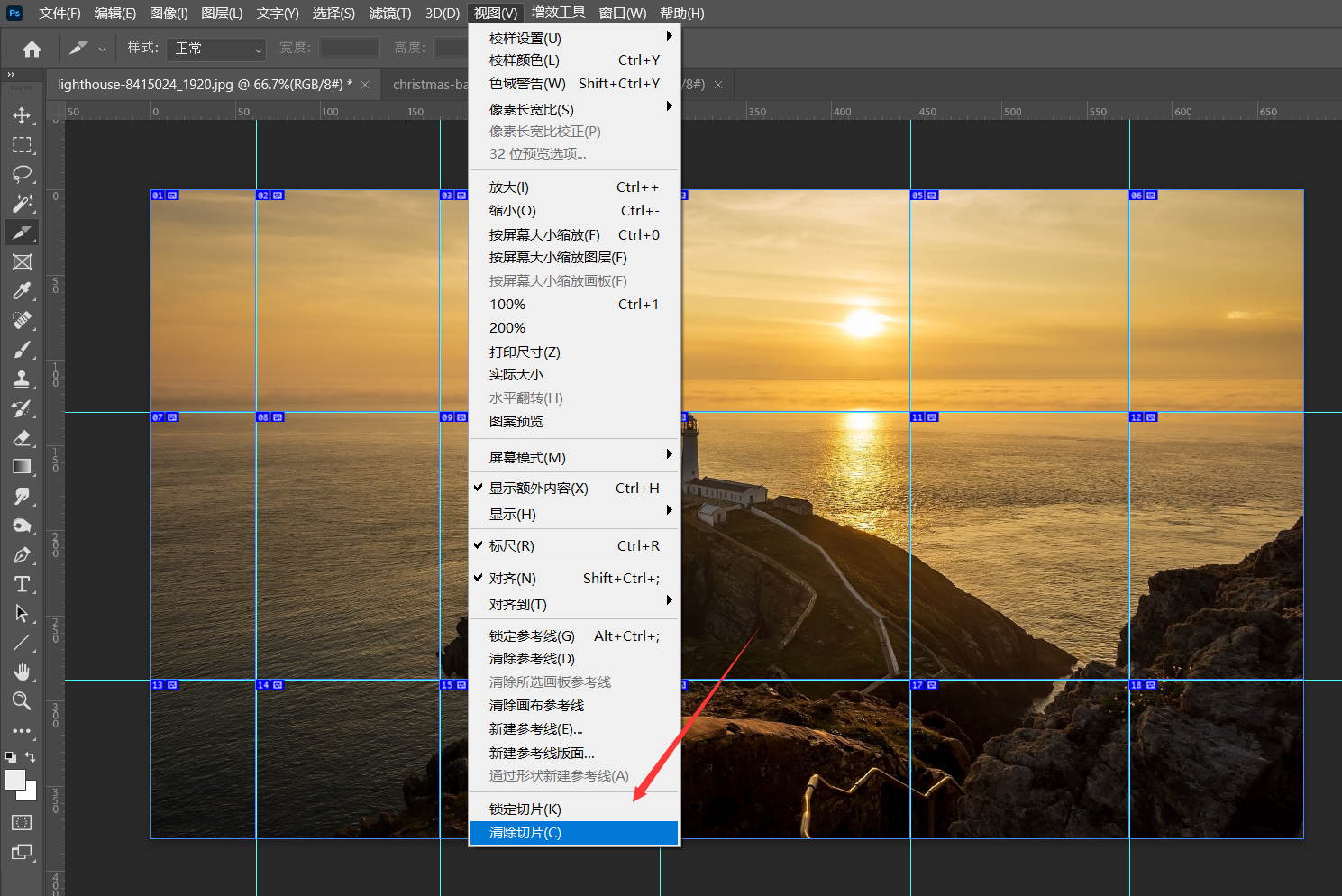Select the Magic Wand tool
1342x896 pixels.
coord(22,204)
